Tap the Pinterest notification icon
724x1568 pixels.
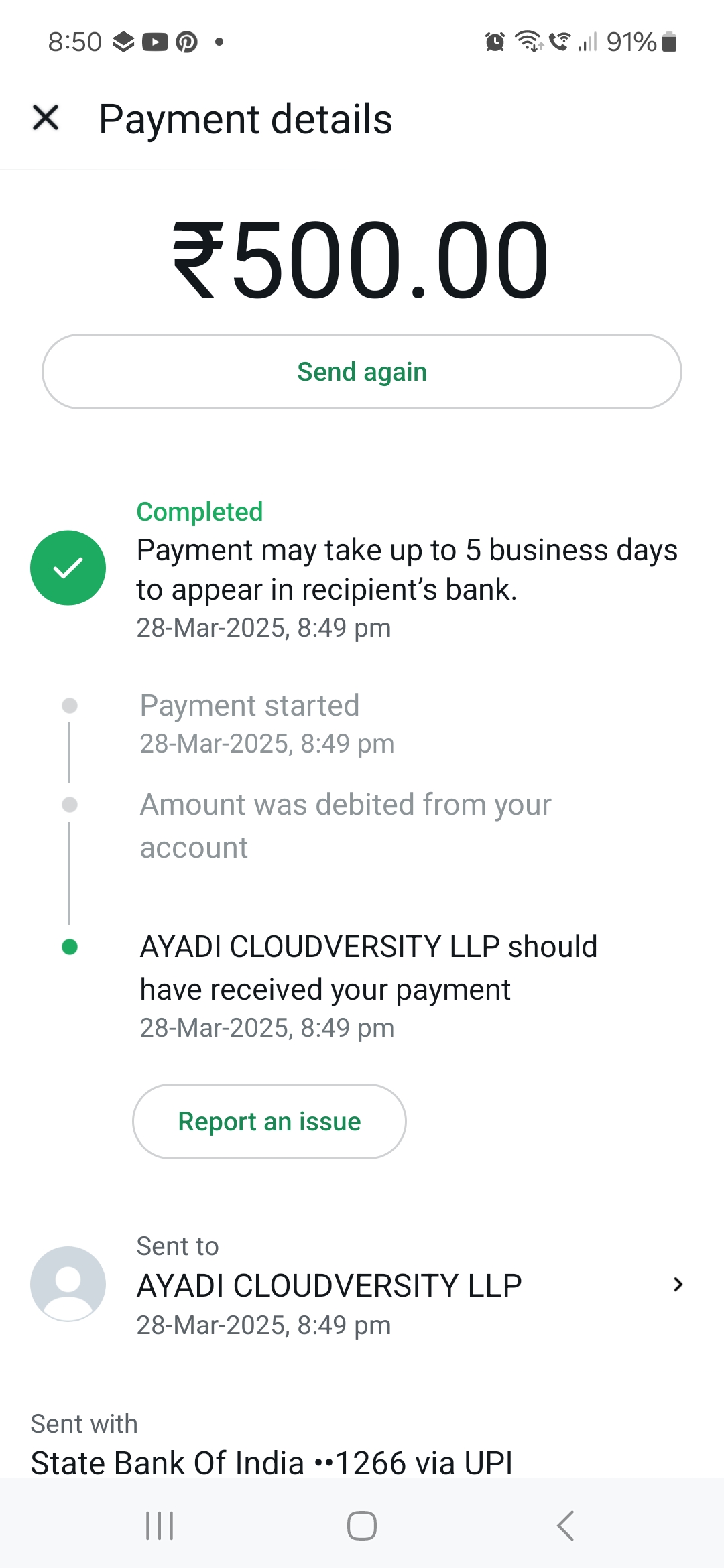click(x=186, y=42)
